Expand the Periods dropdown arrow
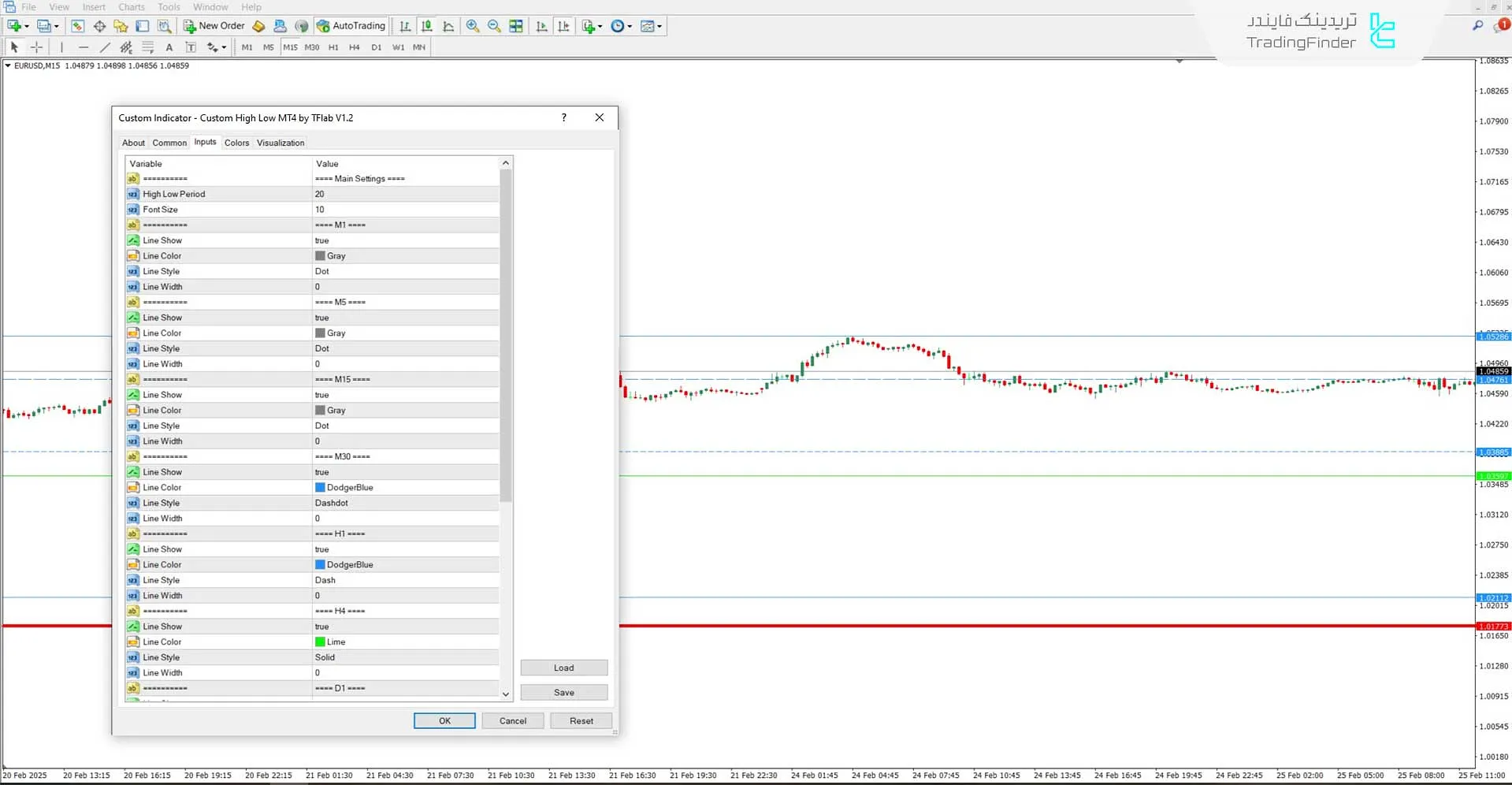 [x=630, y=26]
